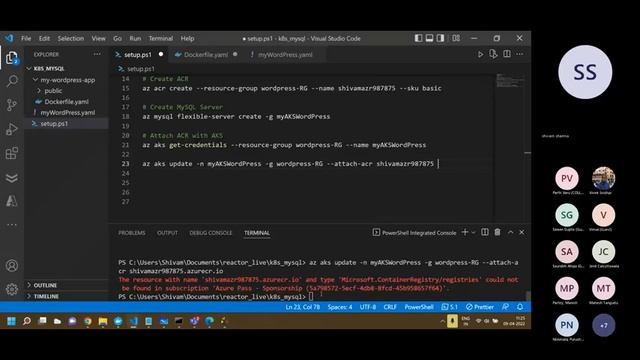Open the Selection menu

tap(71, 38)
